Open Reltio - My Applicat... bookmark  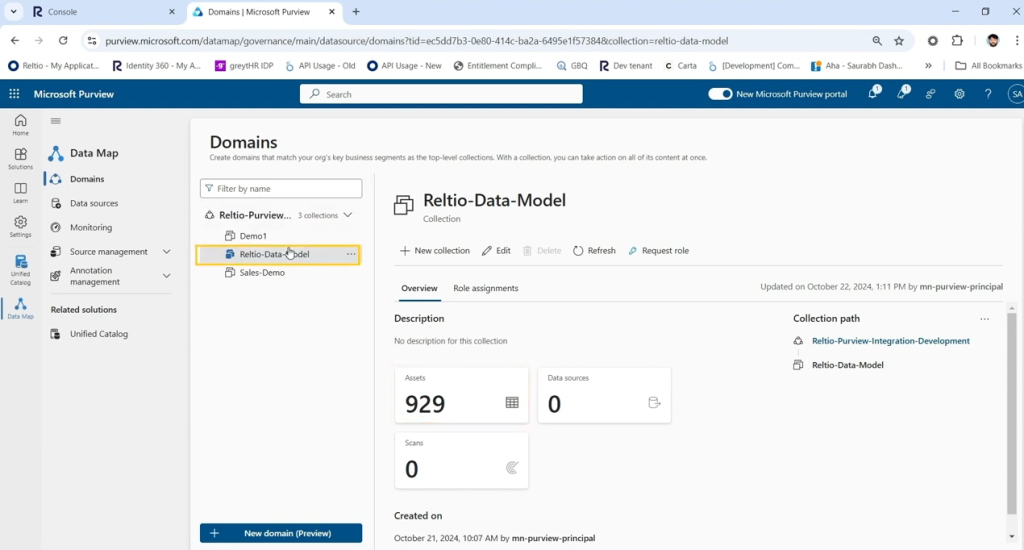tap(54, 65)
